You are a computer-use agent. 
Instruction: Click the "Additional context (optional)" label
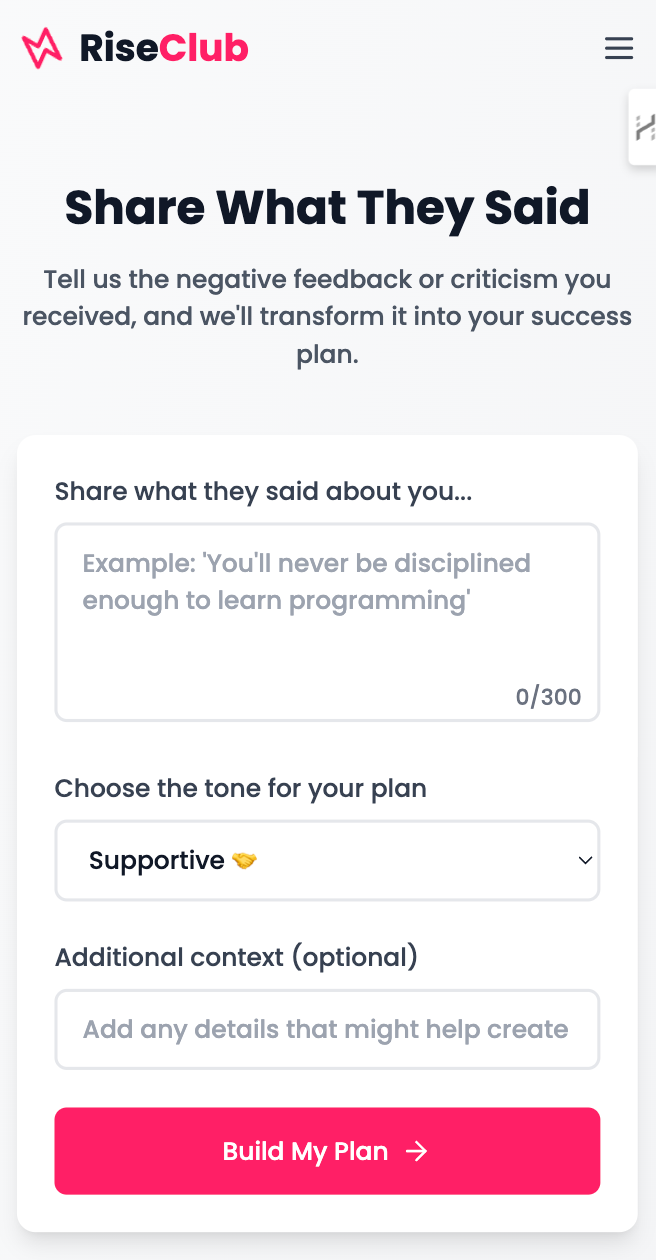click(x=236, y=957)
